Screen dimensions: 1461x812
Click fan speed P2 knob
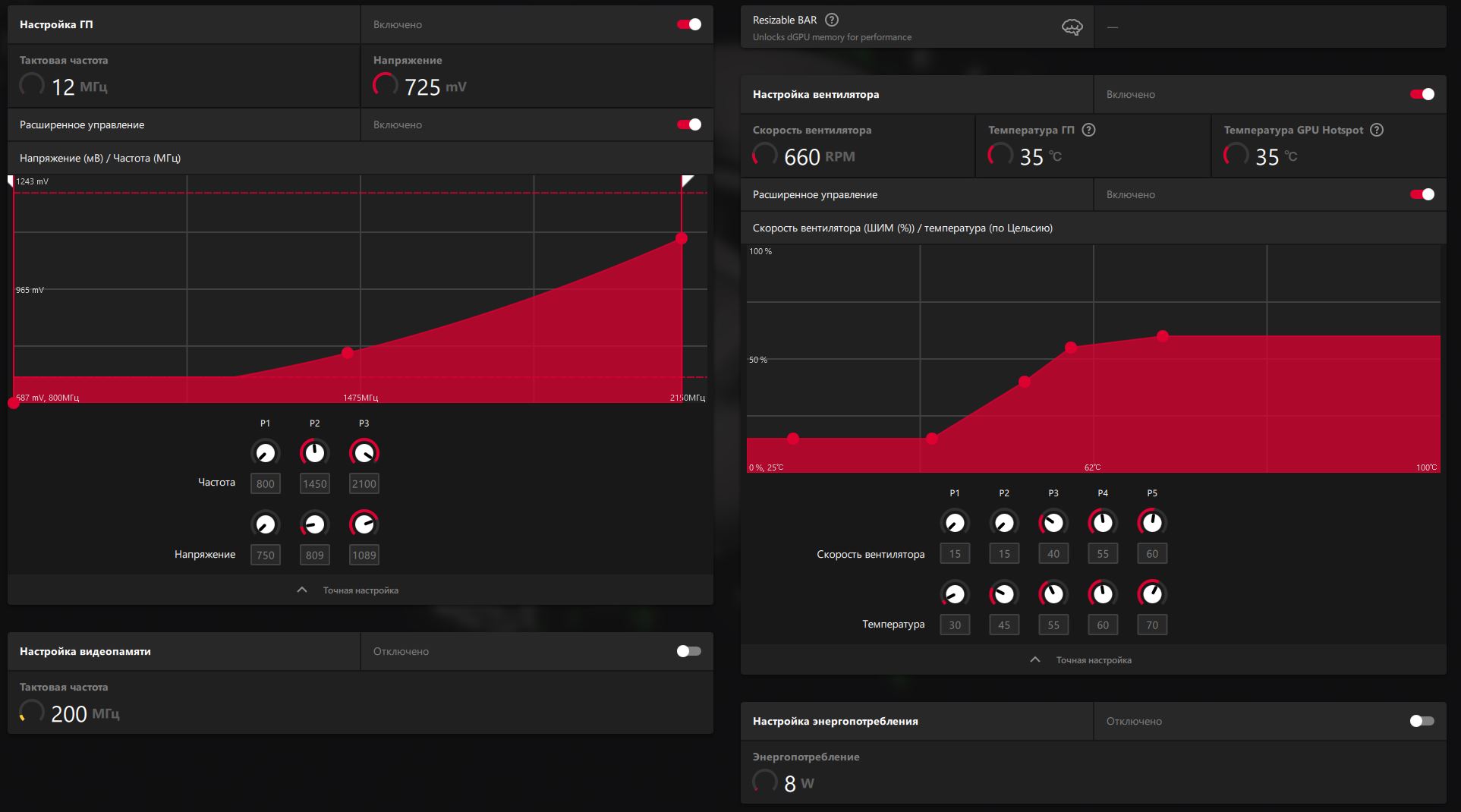point(1004,523)
